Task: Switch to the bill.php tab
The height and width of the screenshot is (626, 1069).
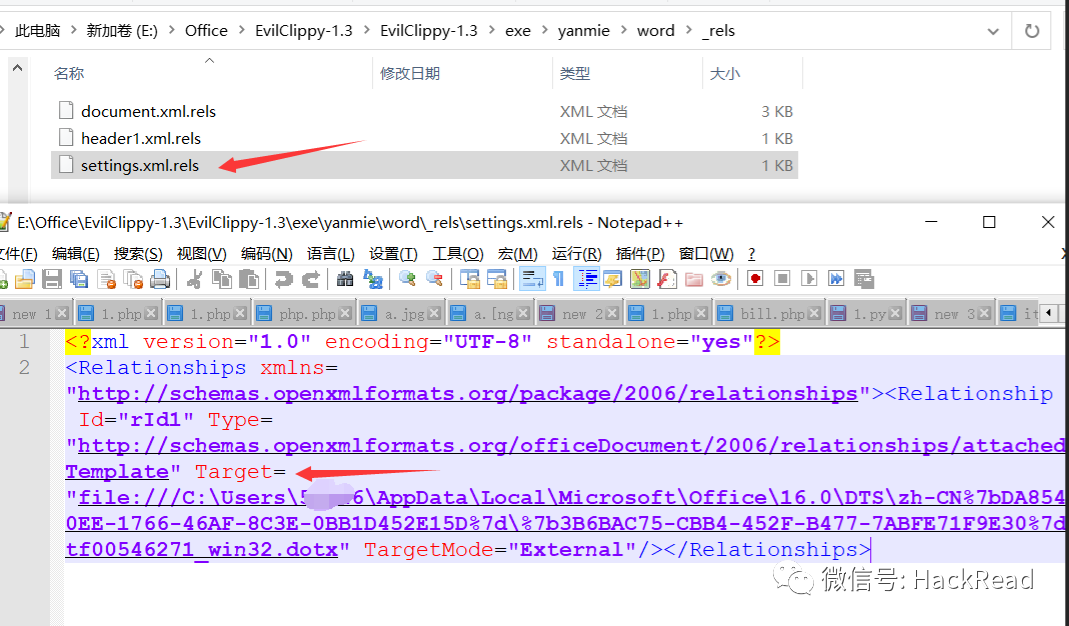Action: [x=770, y=314]
